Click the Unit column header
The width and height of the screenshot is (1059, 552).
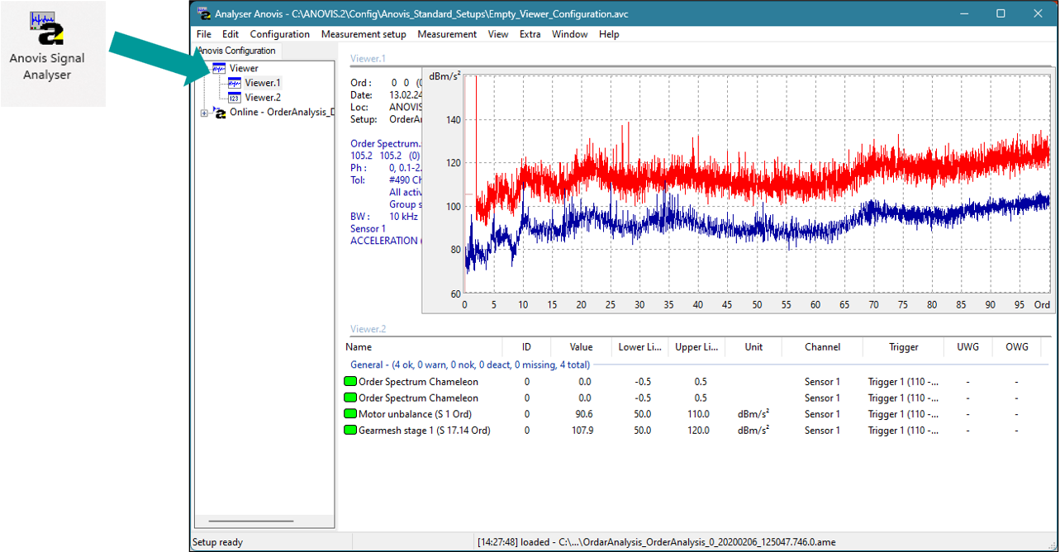click(753, 347)
